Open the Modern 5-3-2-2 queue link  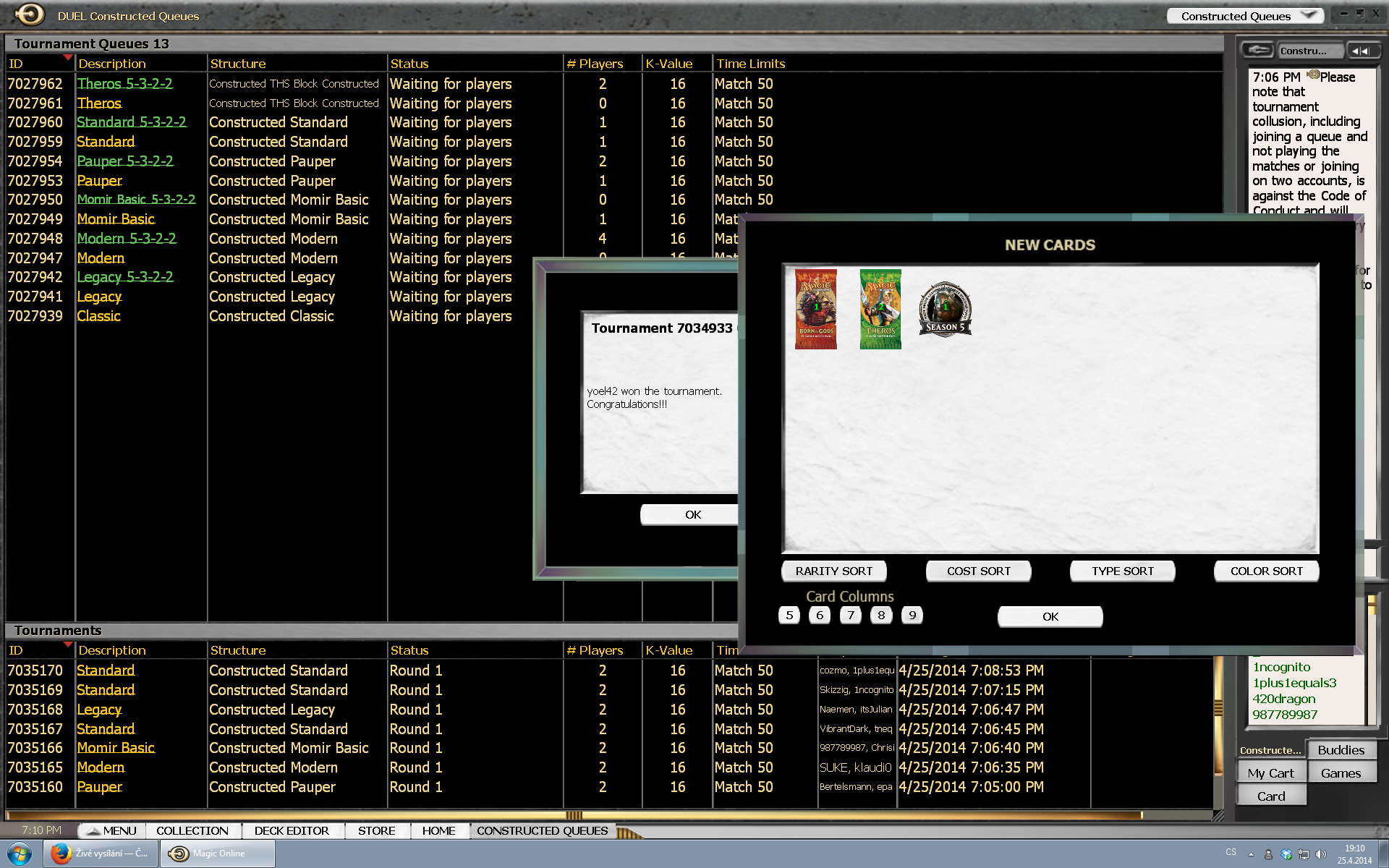tap(127, 239)
